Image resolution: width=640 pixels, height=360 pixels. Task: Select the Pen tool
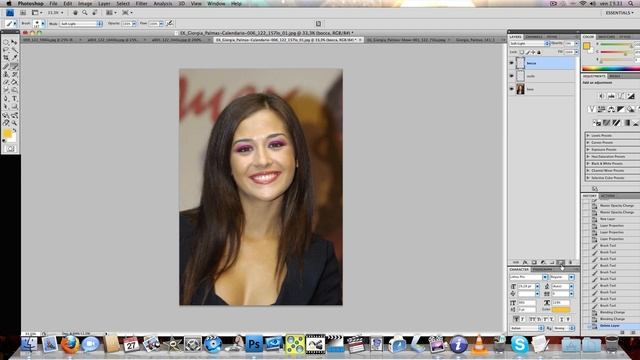click(6, 98)
